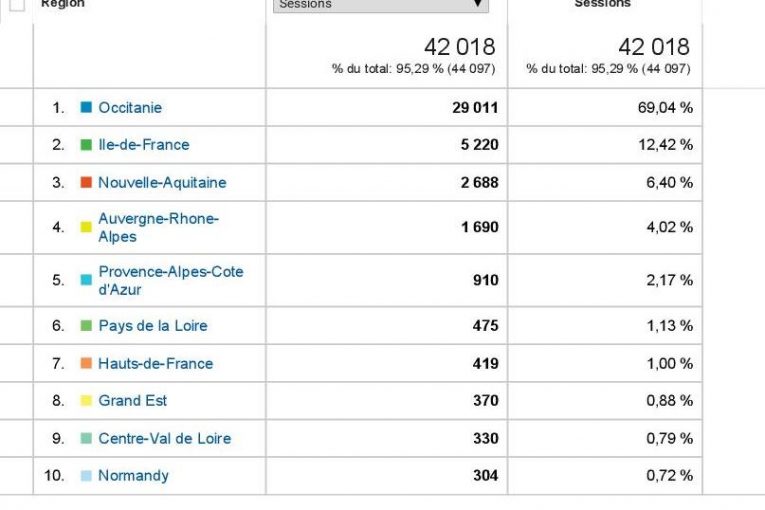Click the orange swatch beside Hauts-de-France
Viewport: 765px width, 510px height.
(86, 363)
